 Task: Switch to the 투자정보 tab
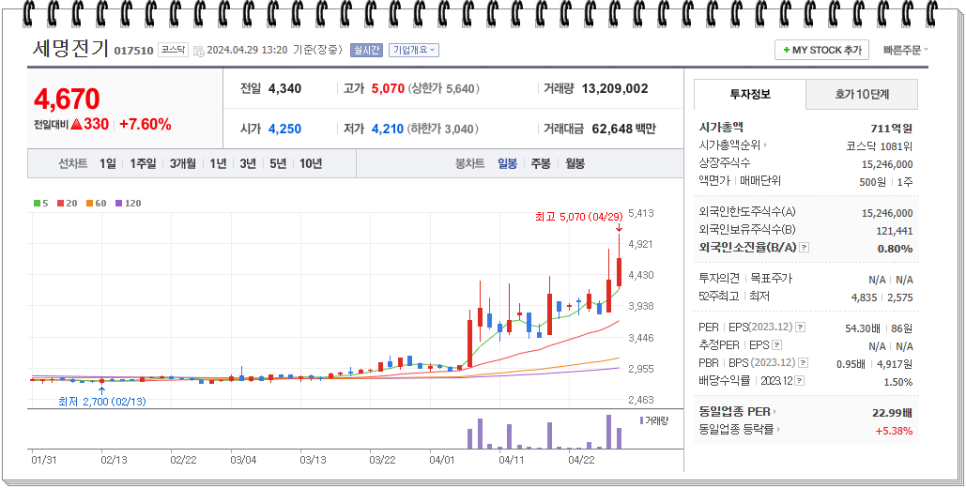coord(750,94)
